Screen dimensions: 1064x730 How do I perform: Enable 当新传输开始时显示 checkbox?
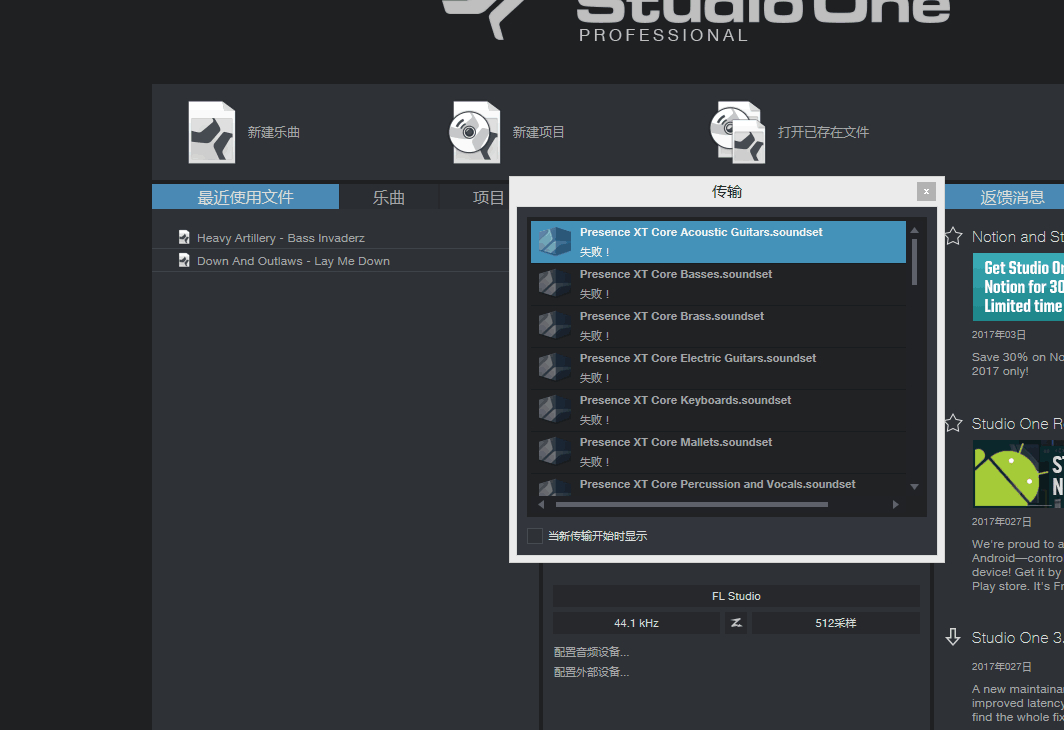535,536
